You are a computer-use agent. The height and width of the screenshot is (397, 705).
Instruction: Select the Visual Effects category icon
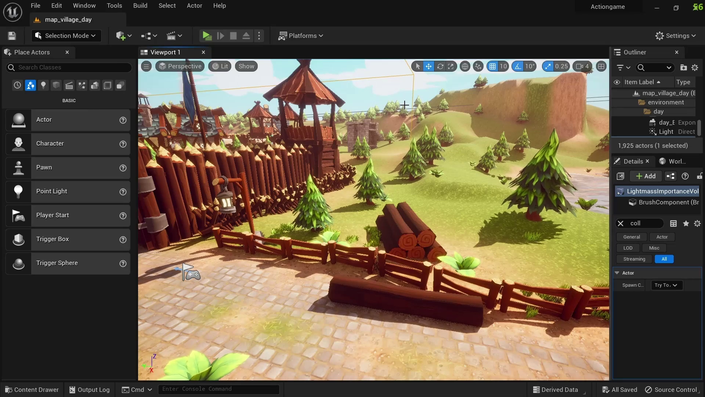[x=82, y=85]
